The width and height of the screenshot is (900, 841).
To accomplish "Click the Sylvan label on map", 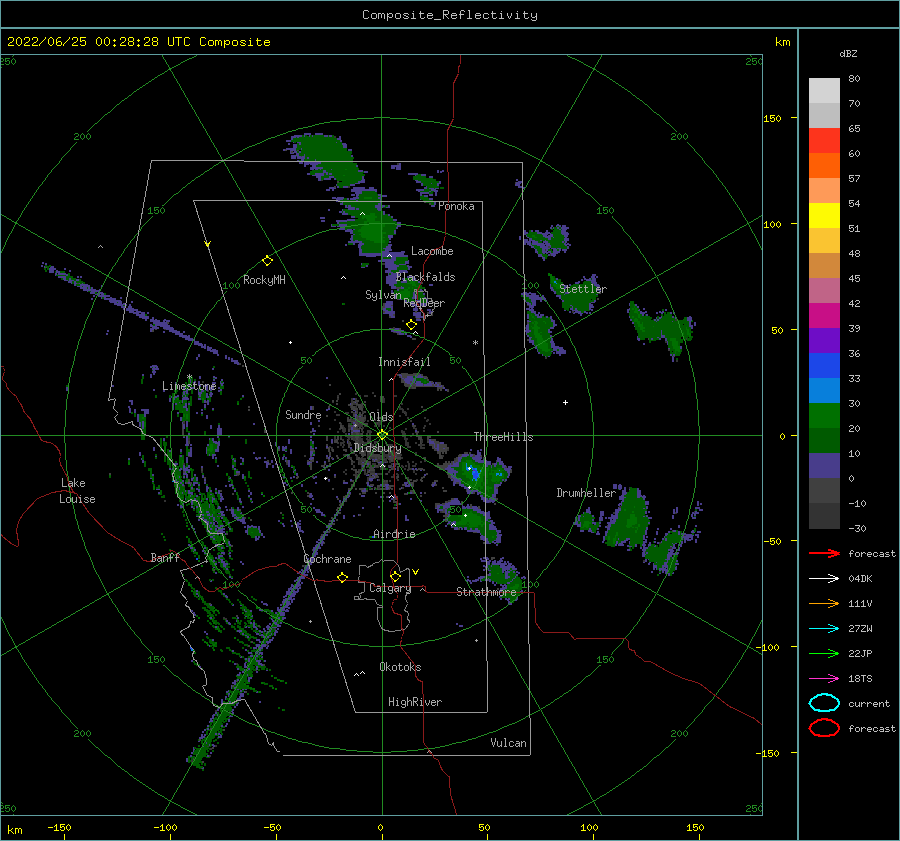I will point(383,295).
